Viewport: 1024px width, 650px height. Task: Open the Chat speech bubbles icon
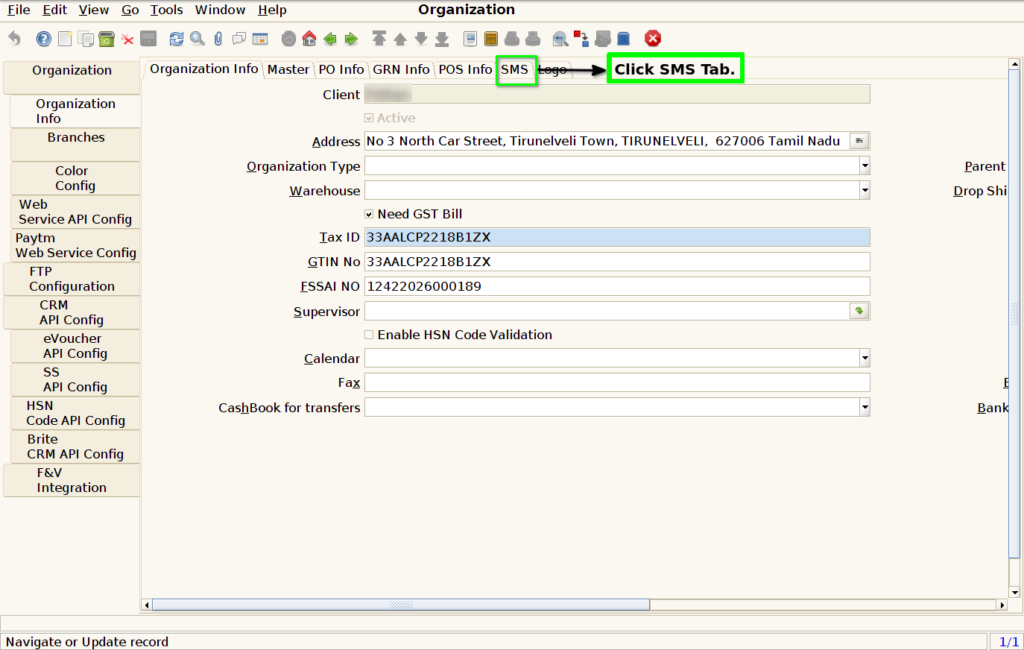point(239,39)
